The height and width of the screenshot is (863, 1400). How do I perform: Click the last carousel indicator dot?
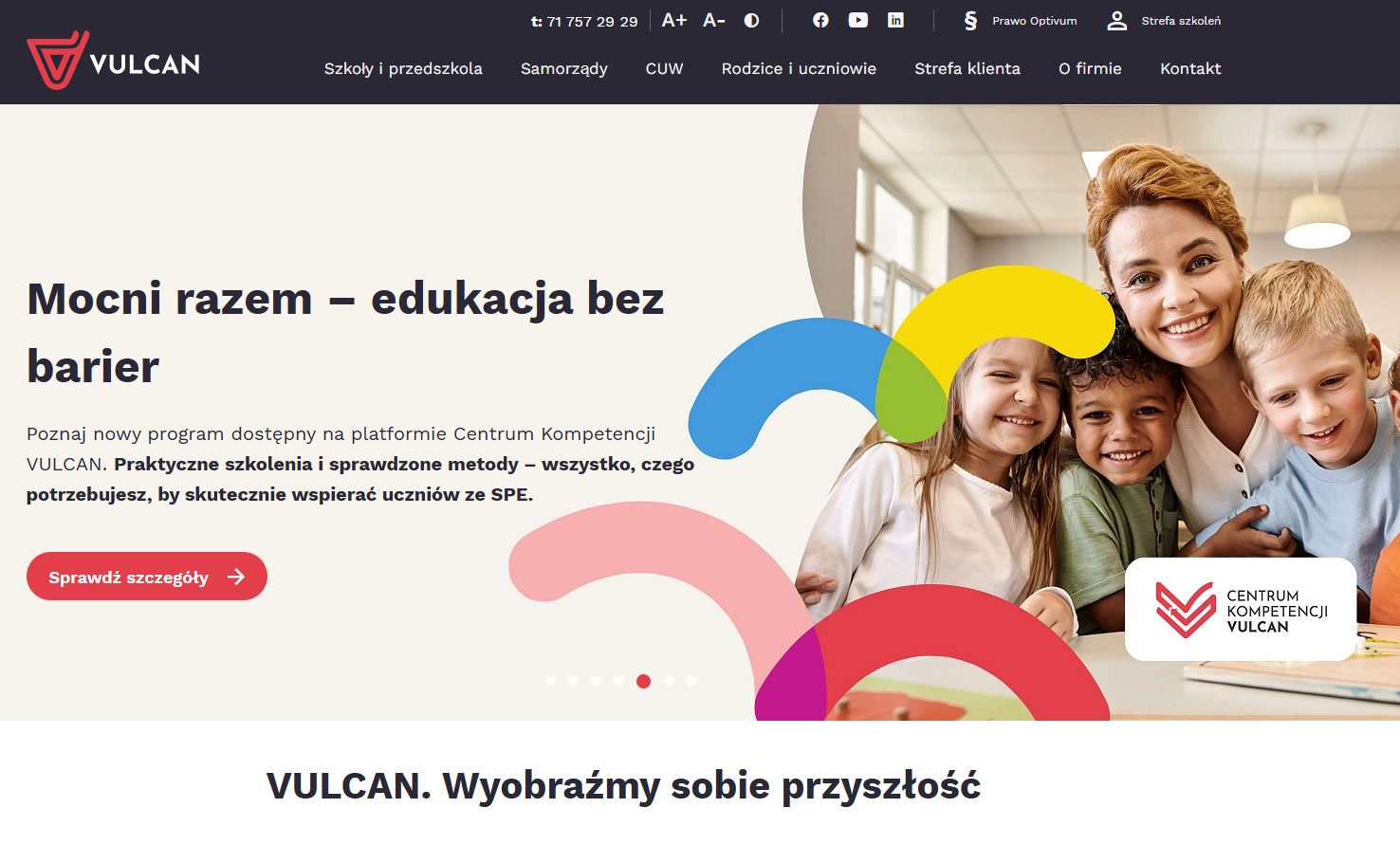(691, 681)
